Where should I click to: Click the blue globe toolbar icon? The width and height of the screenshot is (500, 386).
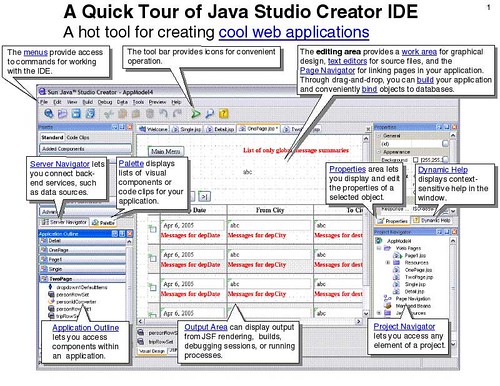[x=49, y=114]
